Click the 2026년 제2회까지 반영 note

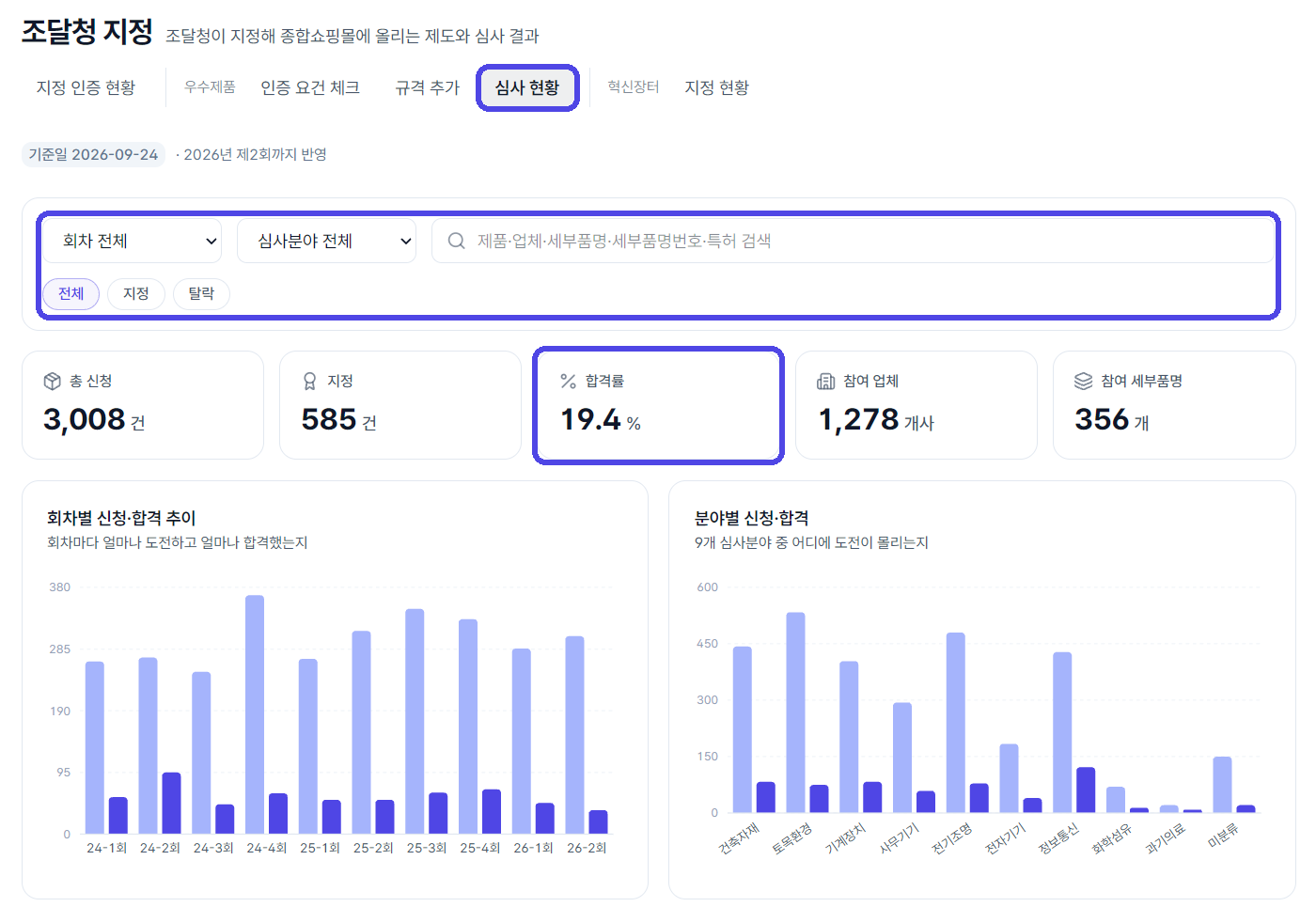pyautogui.click(x=255, y=154)
